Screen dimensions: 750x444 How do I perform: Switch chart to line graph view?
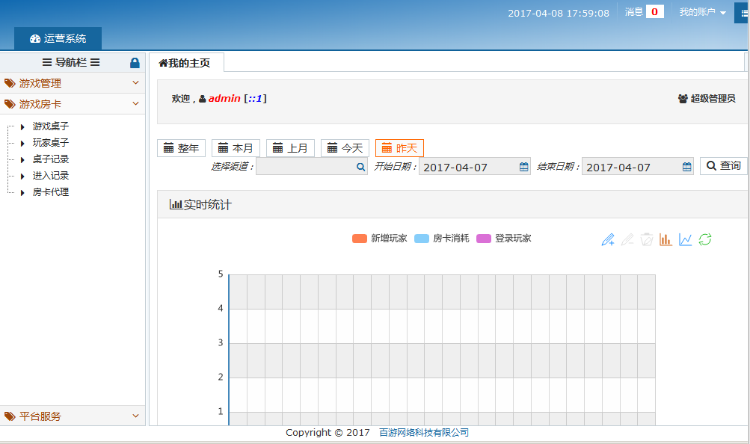[685, 239]
